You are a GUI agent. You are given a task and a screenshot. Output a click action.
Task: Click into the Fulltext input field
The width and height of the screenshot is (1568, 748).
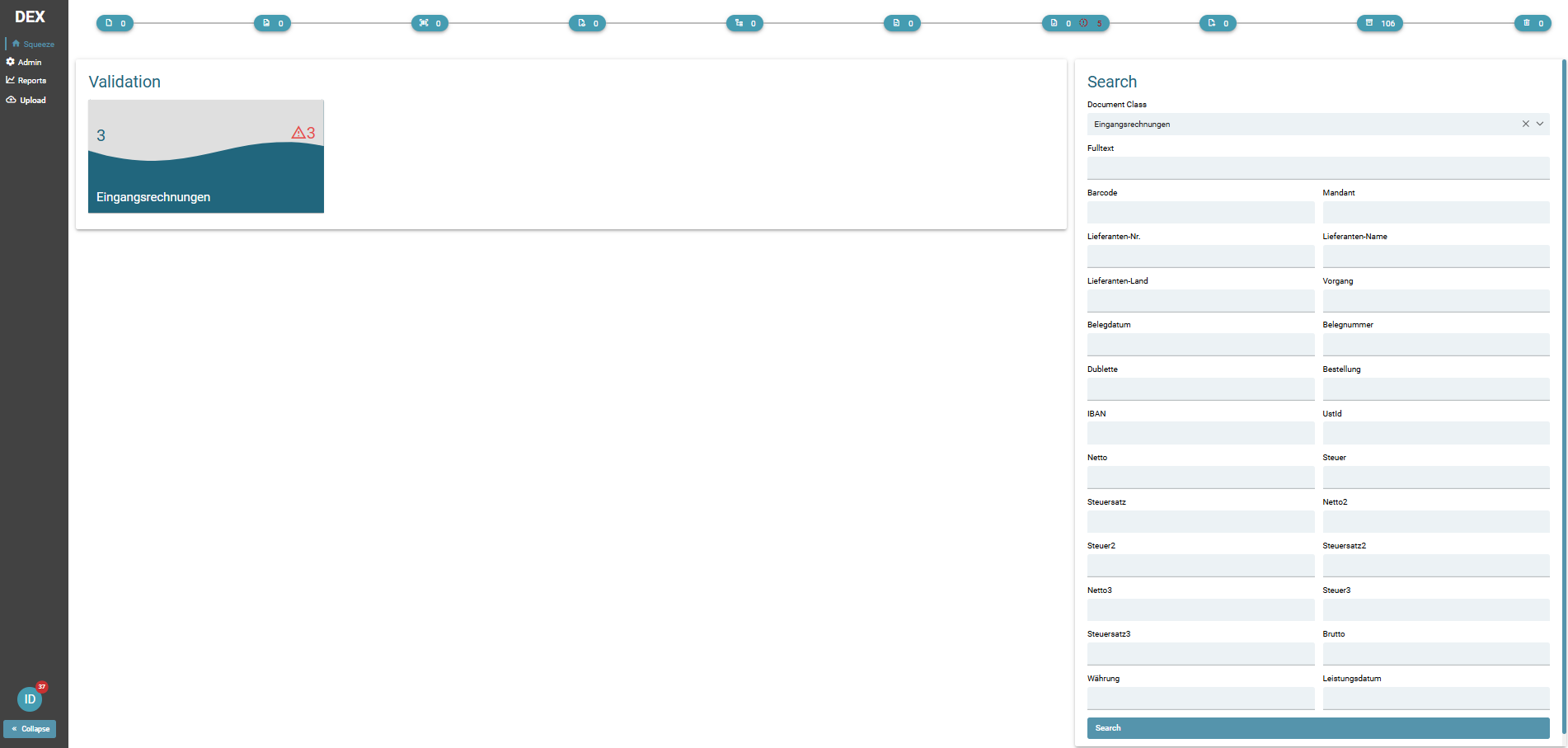1317,168
